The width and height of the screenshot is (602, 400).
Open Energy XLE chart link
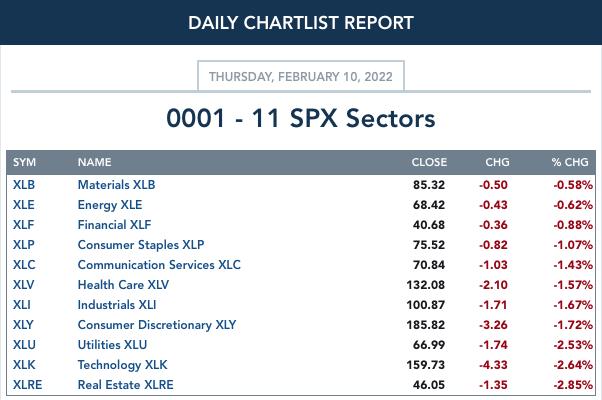pos(110,205)
